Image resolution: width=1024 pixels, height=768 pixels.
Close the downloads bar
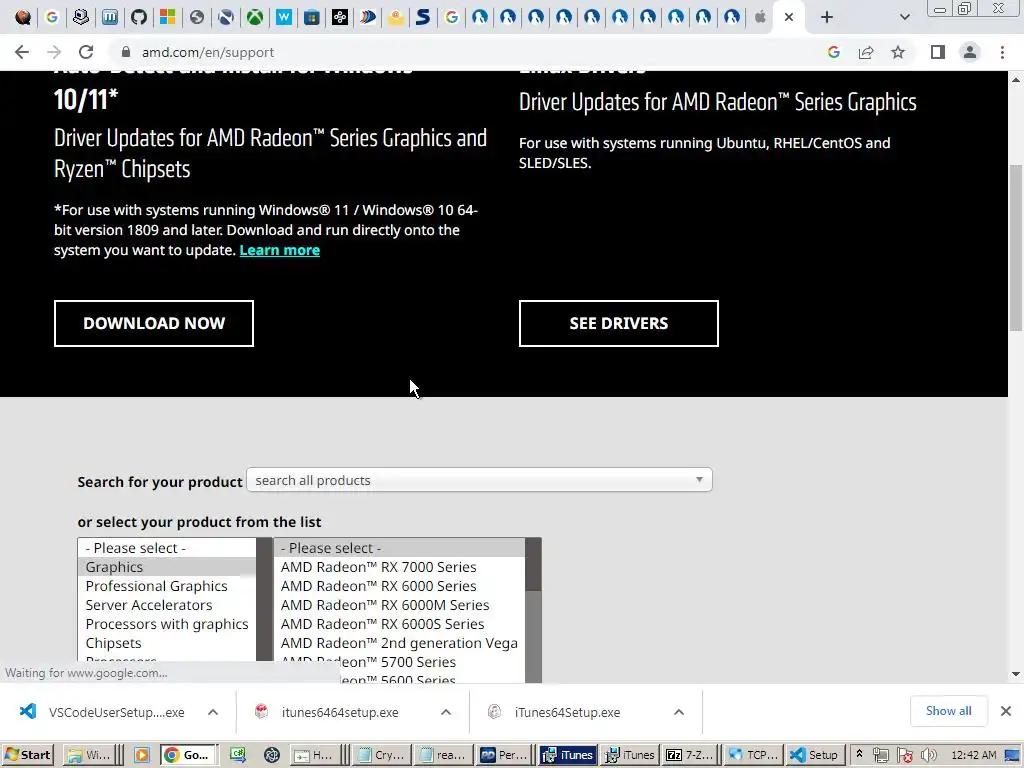point(1006,711)
